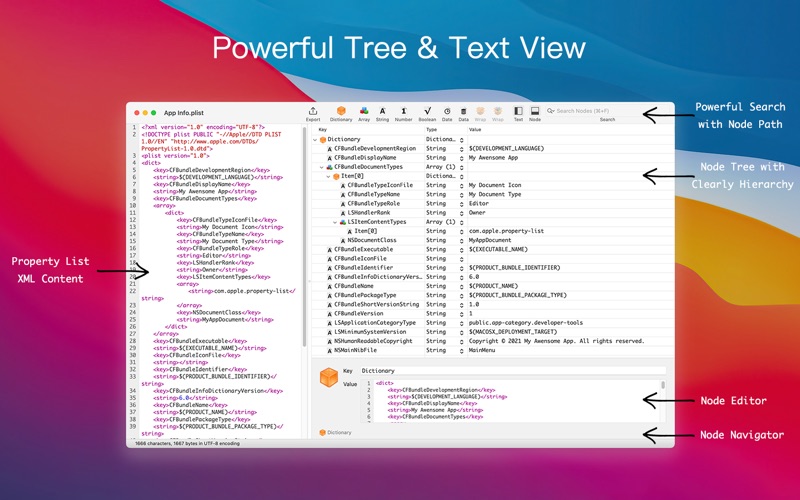Select the CFBundleDisplayName row
The height and width of the screenshot is (500, 800).
tap(493, 158)
